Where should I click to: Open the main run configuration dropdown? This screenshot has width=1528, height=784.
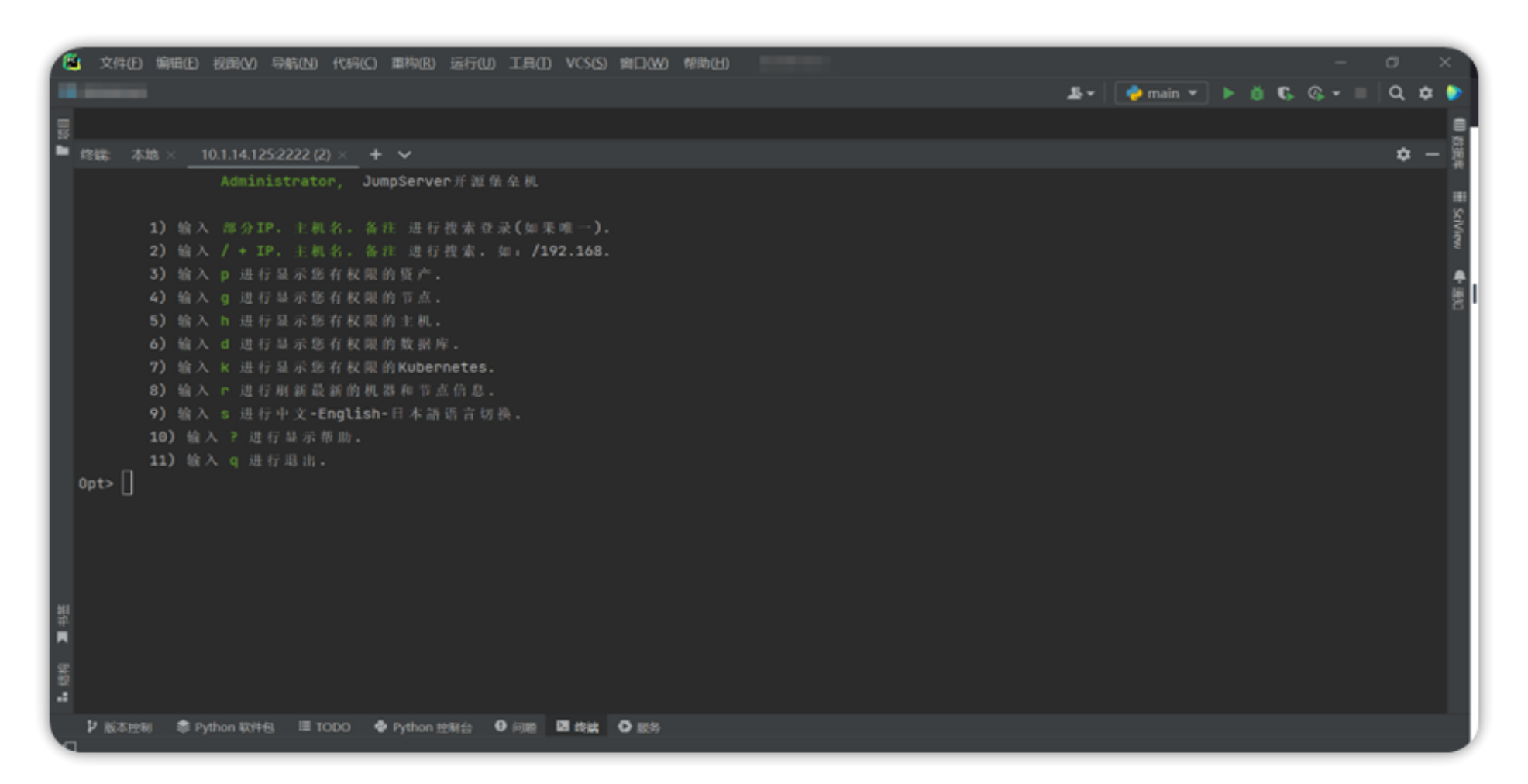click(1161, 93)
